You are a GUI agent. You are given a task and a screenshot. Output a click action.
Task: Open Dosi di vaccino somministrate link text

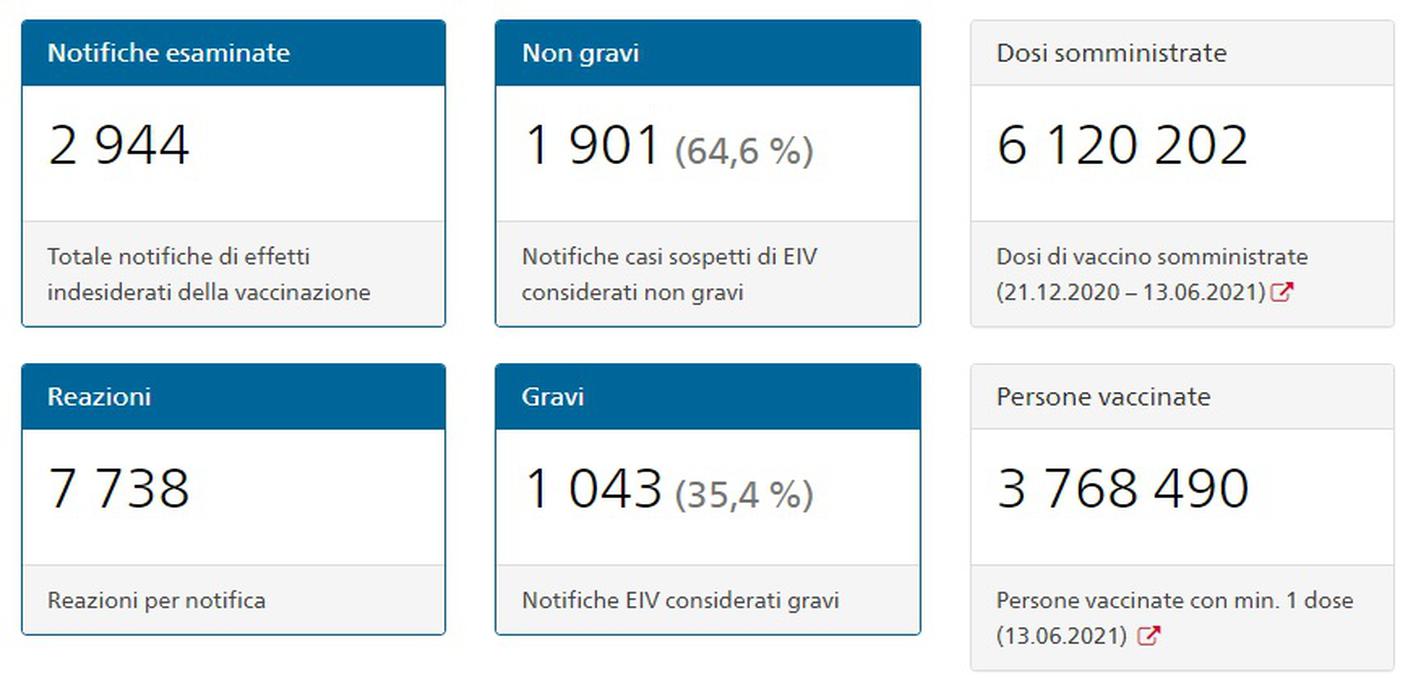1152,257
